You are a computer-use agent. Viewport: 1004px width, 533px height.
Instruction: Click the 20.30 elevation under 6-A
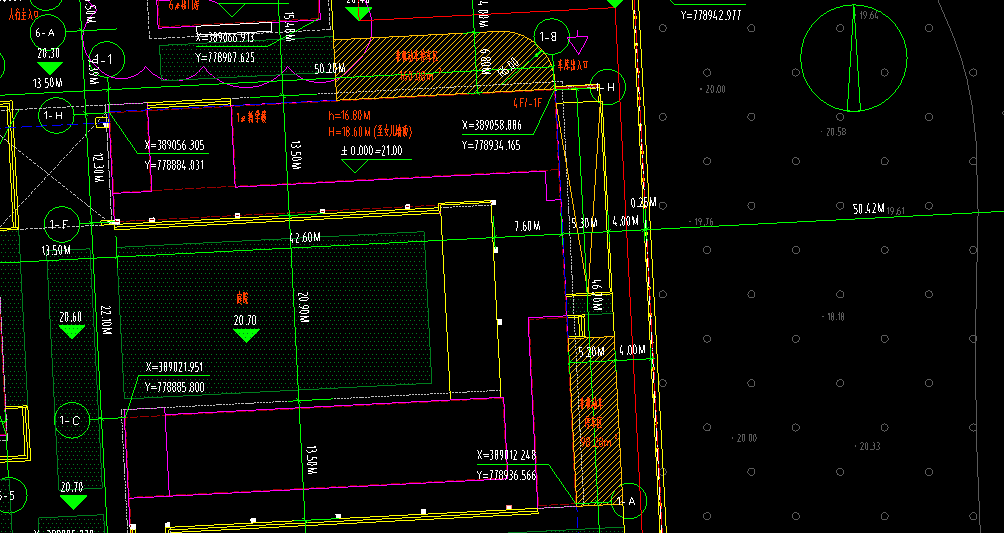pyautogui.click(x=48, y=54)
